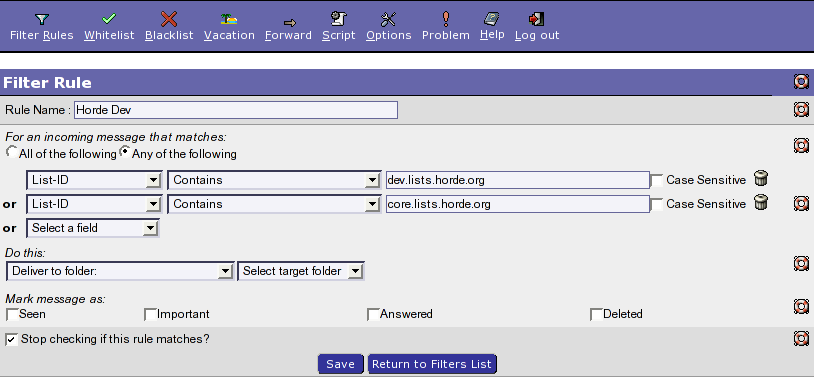Toggle Case Sensitive for core.lists.horde.org
The width and height of the screenshot is (814, 377).
click(657, 205)
